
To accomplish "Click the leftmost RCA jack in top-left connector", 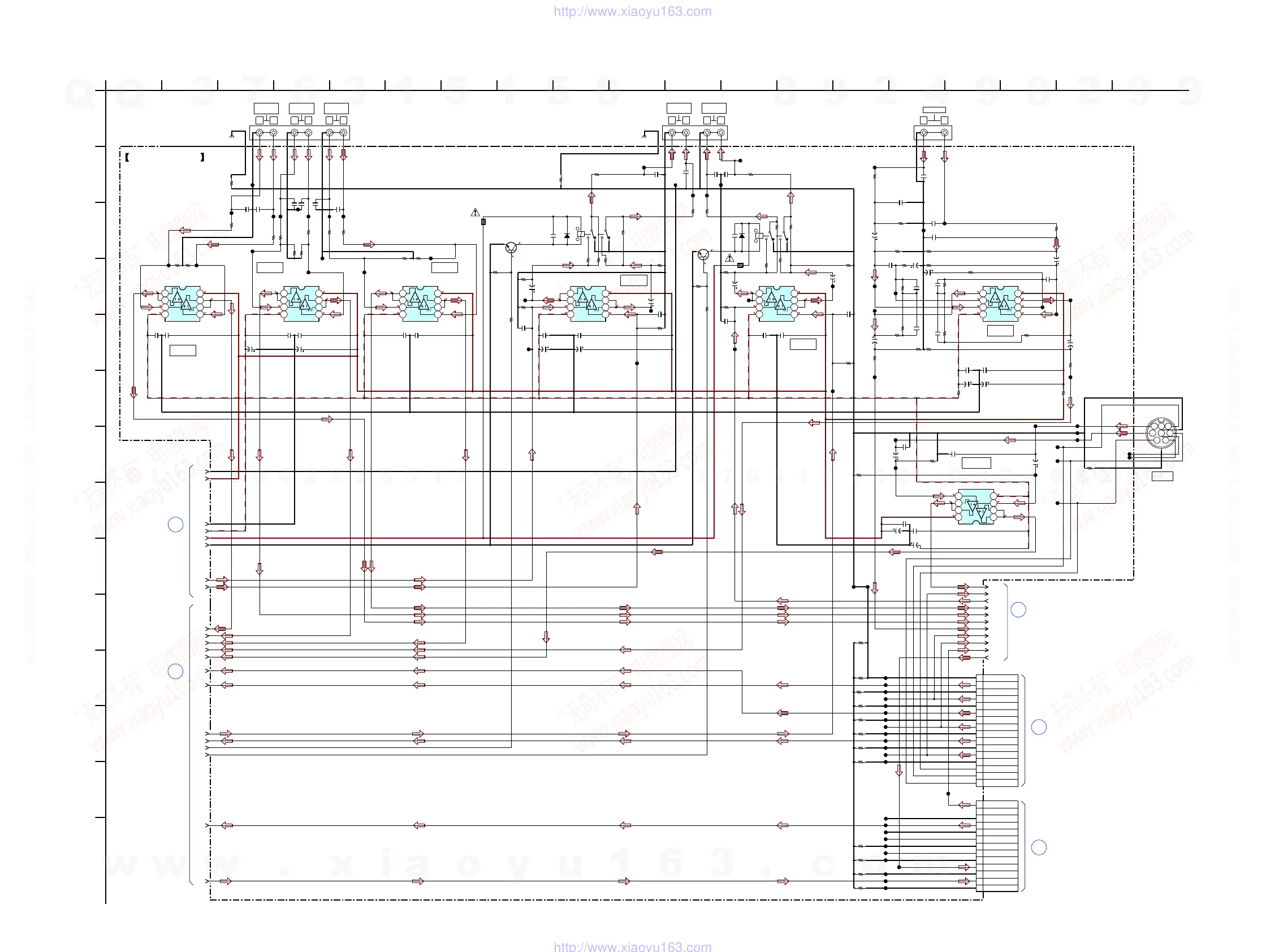I will coord(260,133).
